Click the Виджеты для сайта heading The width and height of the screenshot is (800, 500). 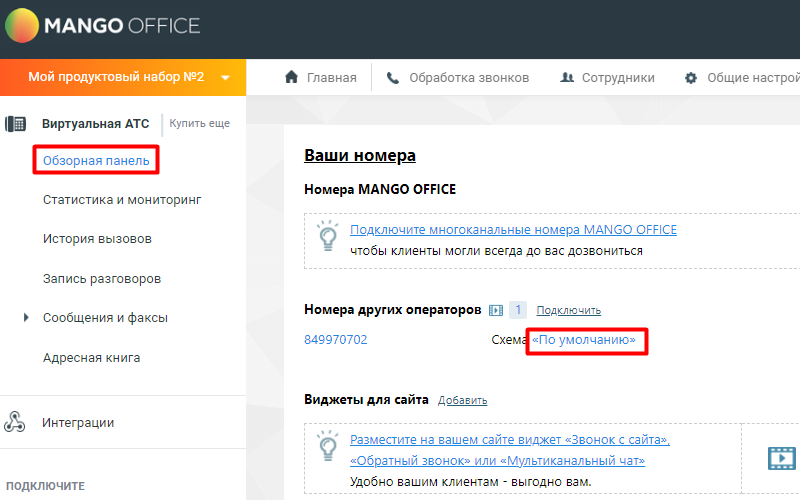point(366,399)
